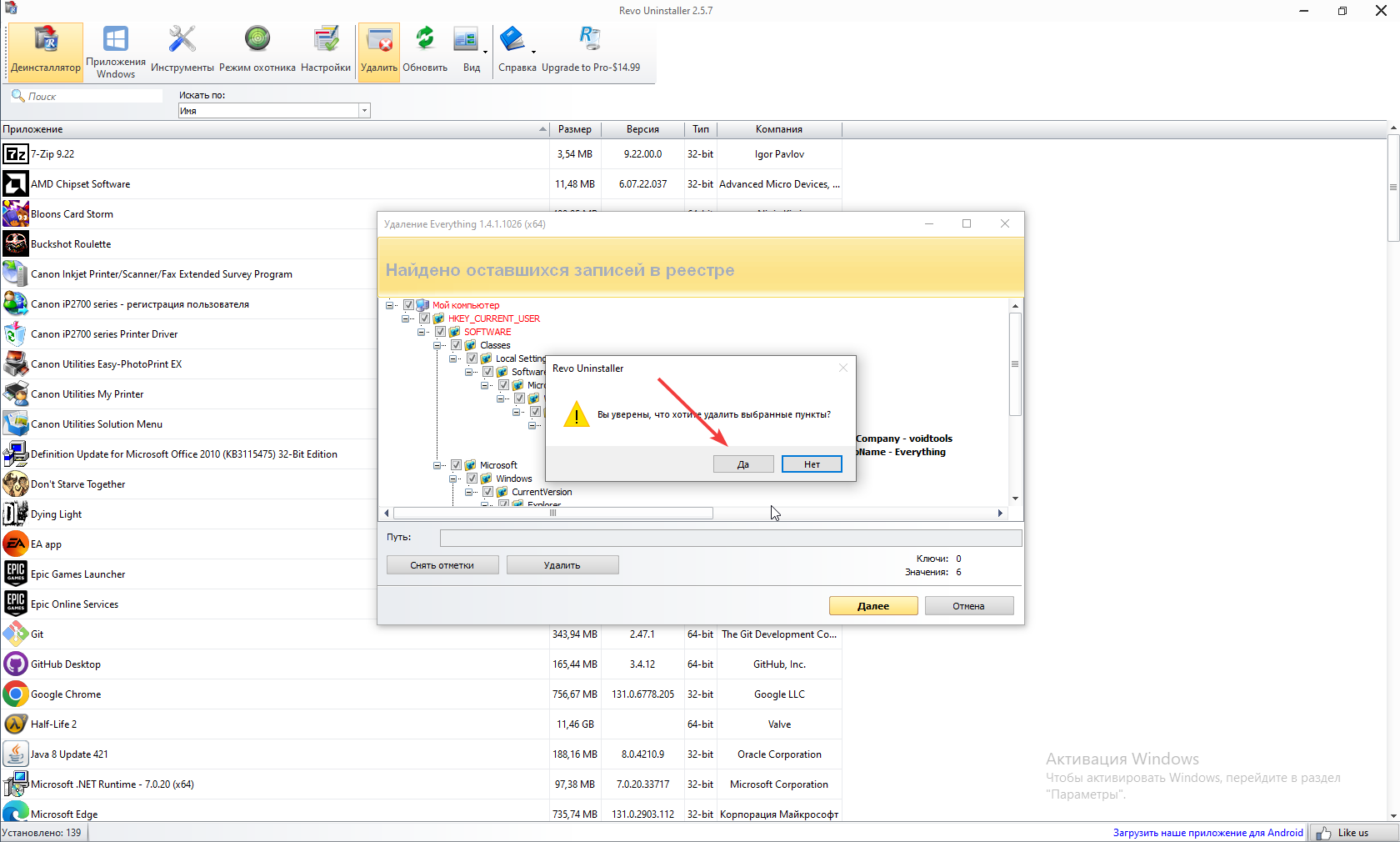This screenshot has height=842, width=1400.
Task: Uncheck the Local Settings checkbox
Action: click(472, 358)
